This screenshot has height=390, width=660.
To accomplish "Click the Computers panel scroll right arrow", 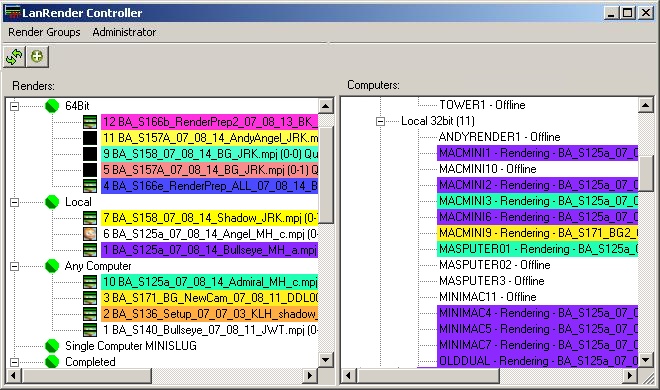I will 630,375.
